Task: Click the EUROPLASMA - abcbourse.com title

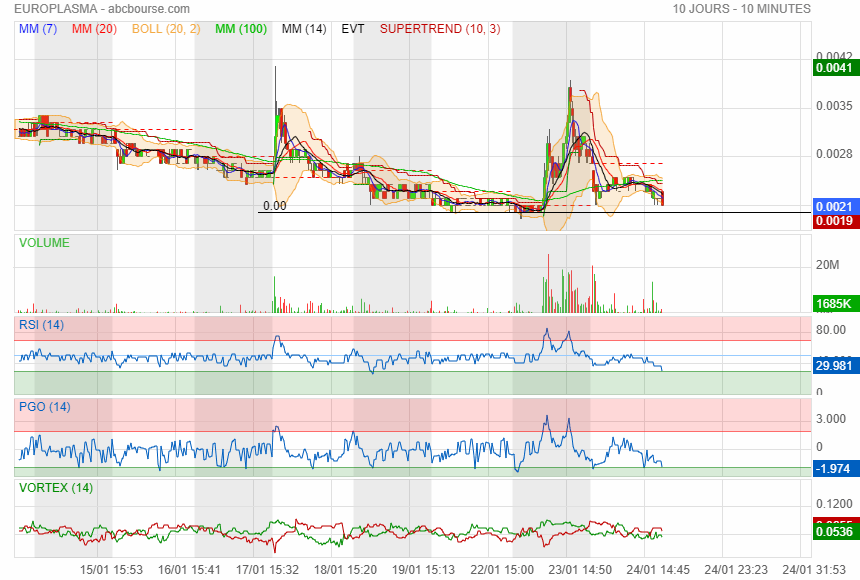Action: tap(102, 9)
